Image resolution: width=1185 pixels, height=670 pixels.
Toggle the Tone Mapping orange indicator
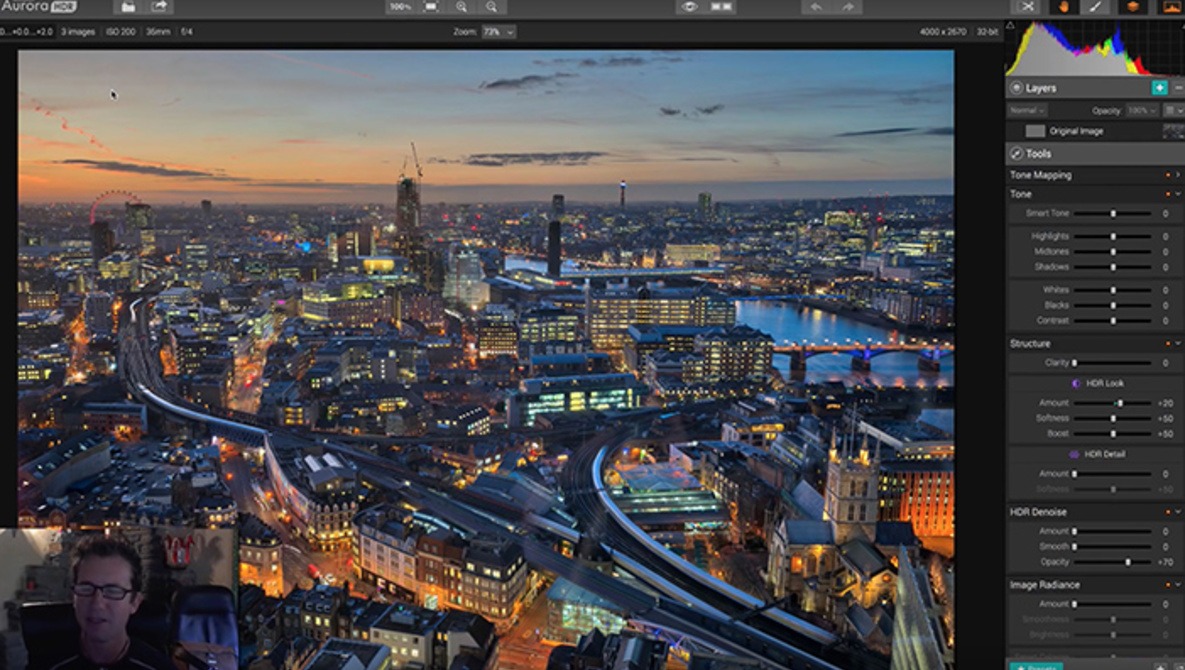pos(1168,175)
